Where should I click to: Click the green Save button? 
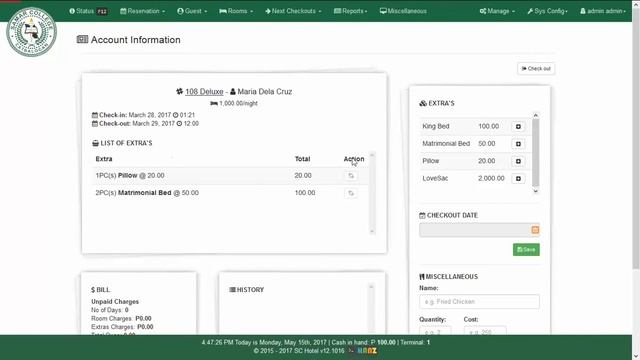[x=526, y=249]
